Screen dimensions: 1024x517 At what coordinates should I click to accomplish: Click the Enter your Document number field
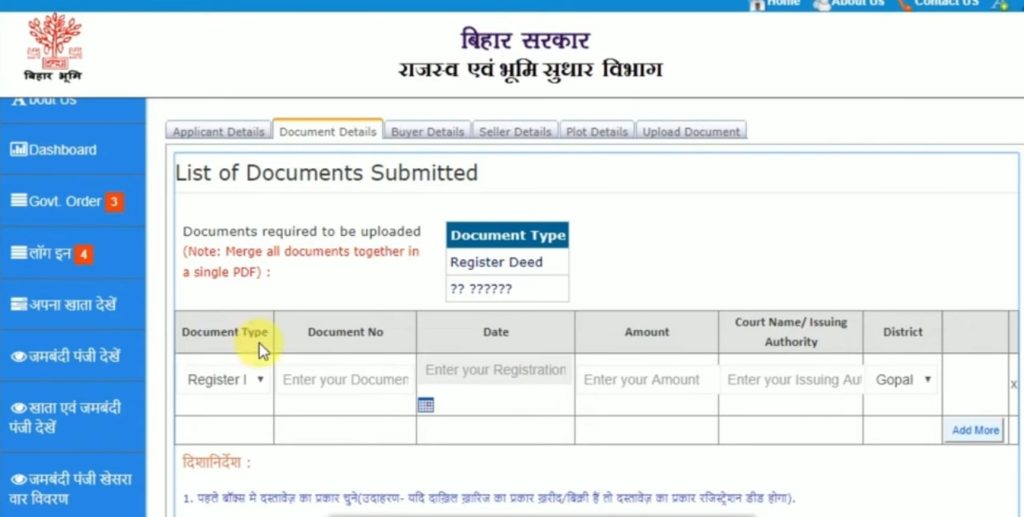tap(345, 379)
